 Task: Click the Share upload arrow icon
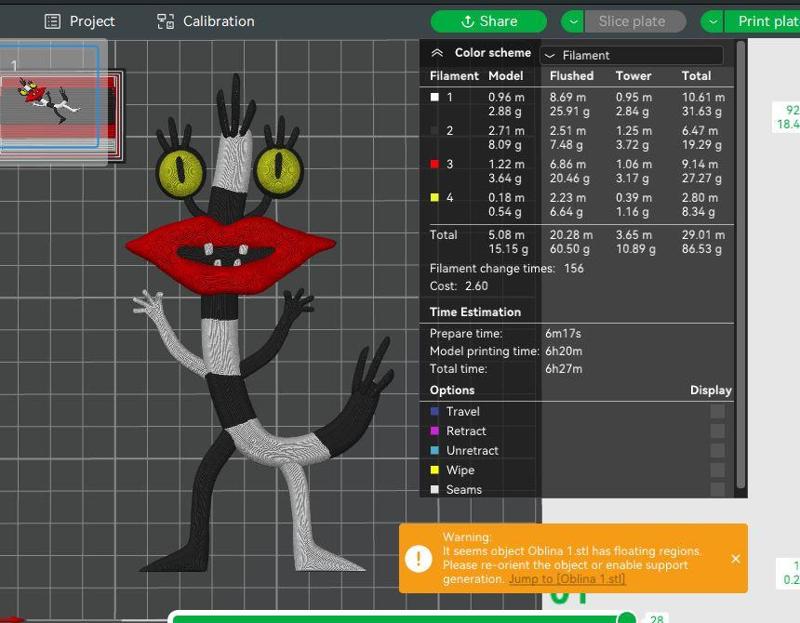coord(467,21)
